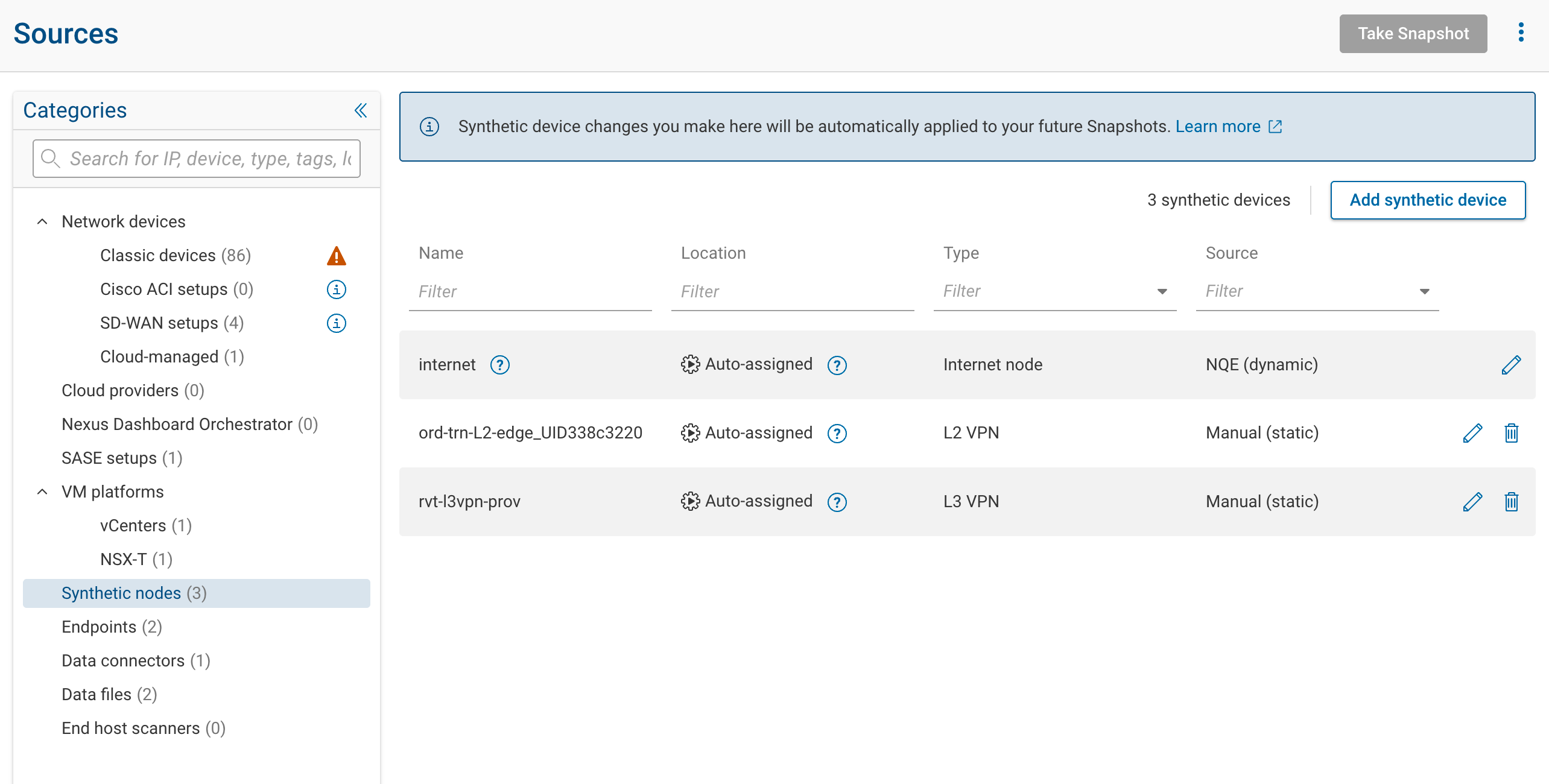
Task: Select Data connectors (1) category
Action: 136,661
